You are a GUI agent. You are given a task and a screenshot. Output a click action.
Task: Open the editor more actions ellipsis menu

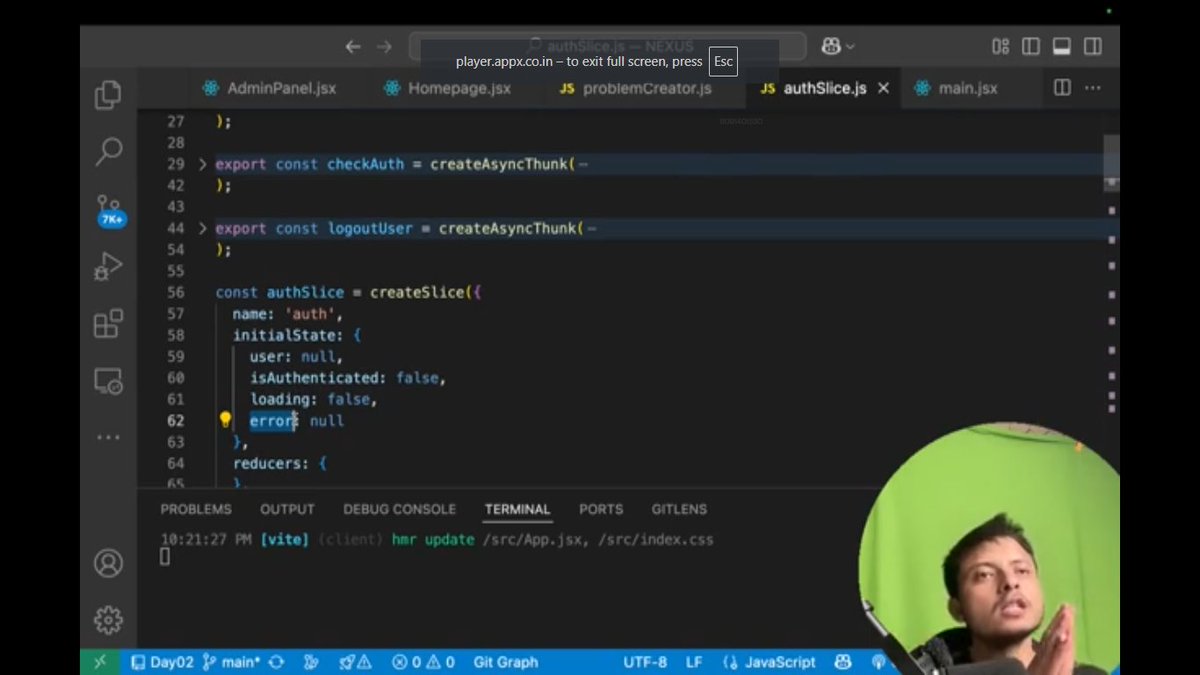(1092, 88)
